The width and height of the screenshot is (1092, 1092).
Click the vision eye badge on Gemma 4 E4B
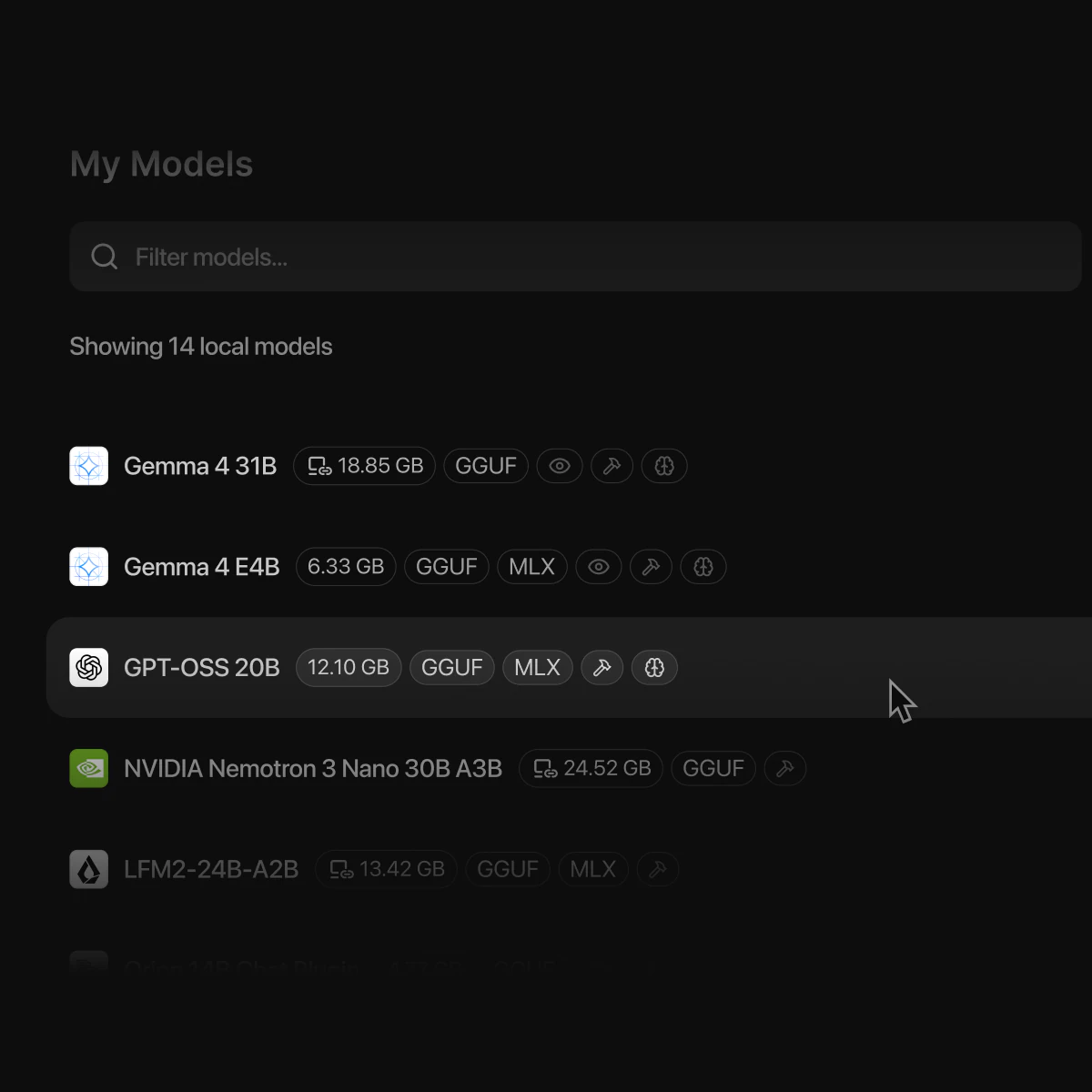tap(599, 567)
